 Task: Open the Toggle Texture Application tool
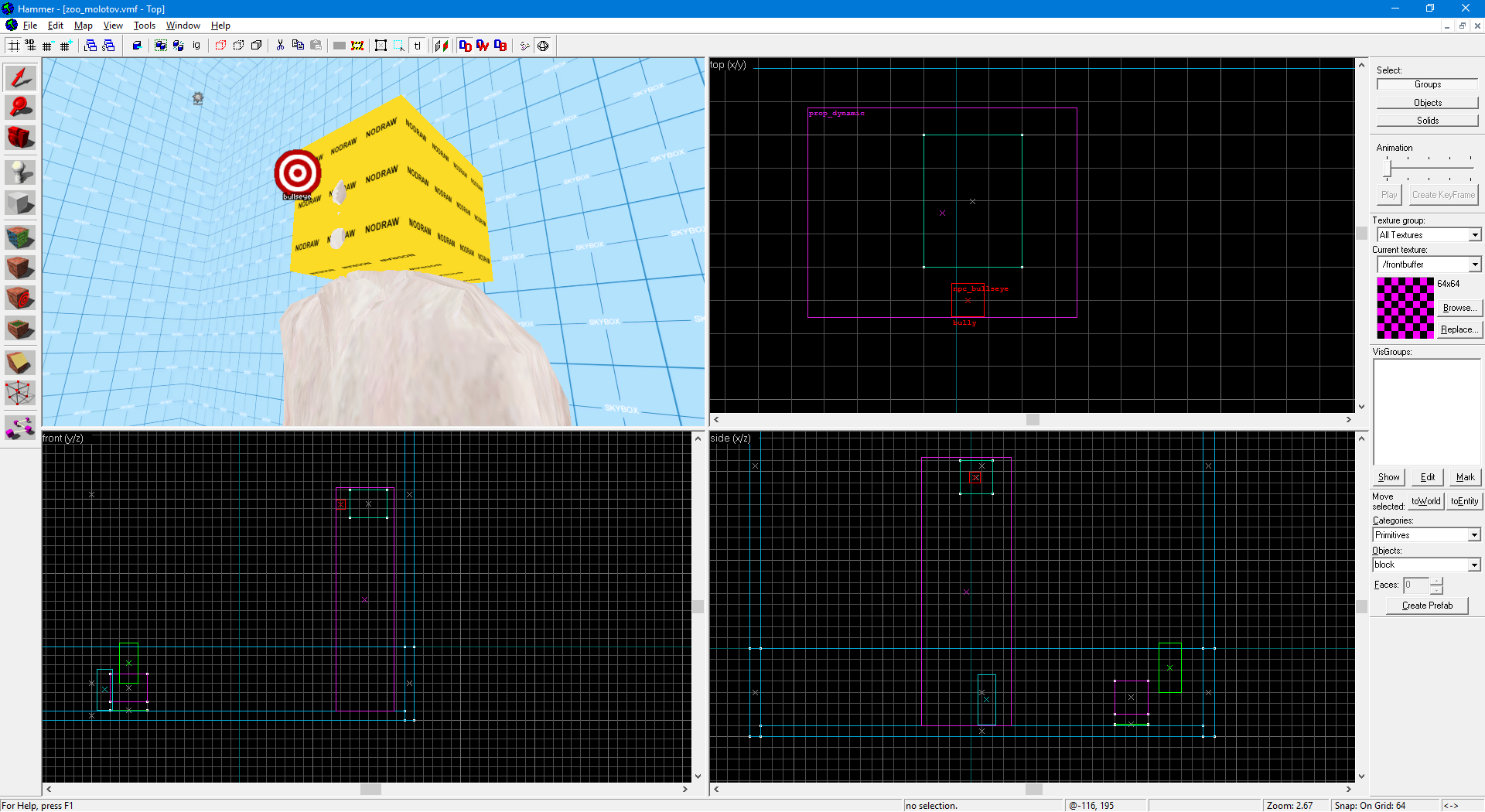(x=20, y=237)
